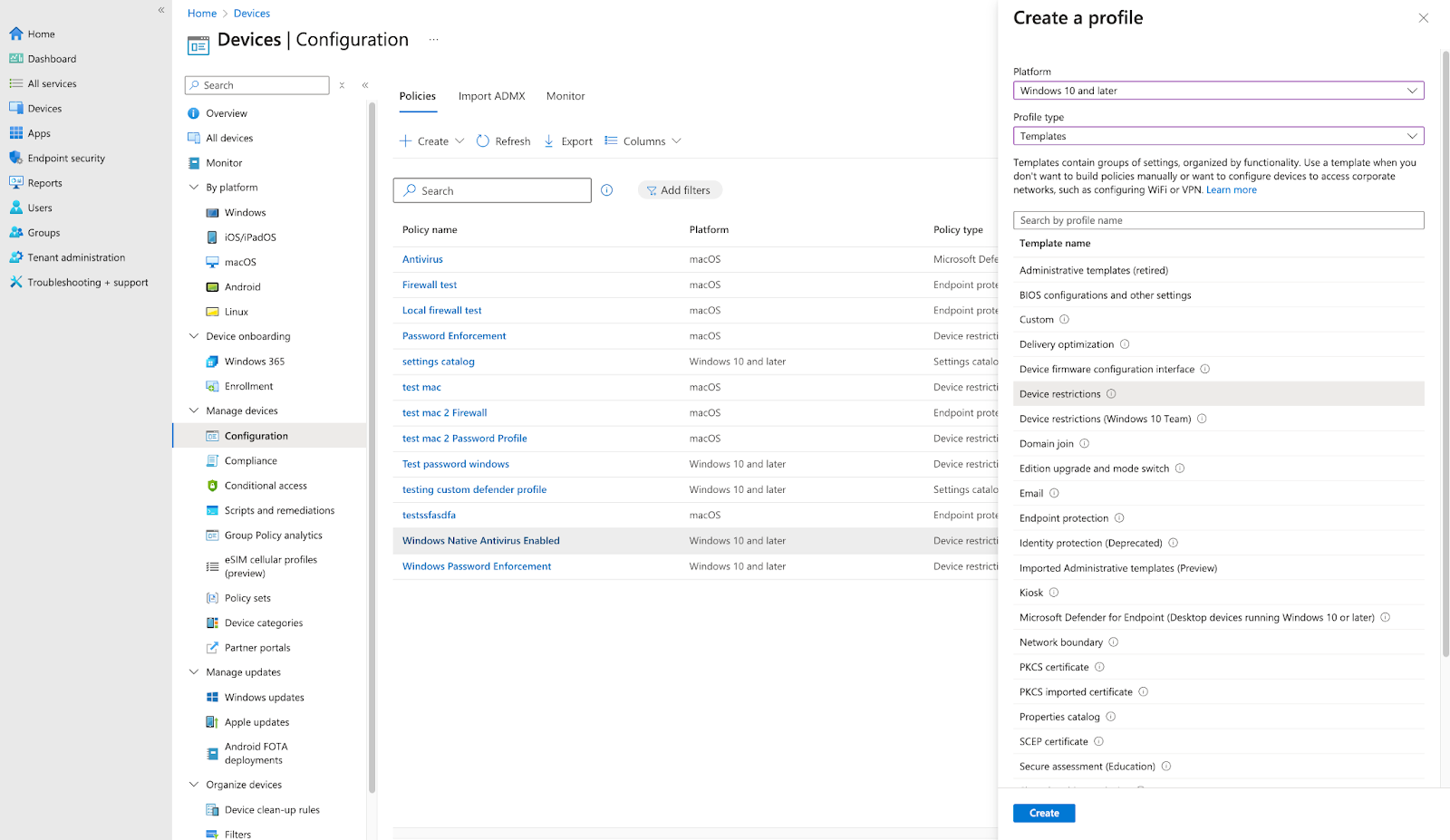Open the Columns dropdown
Screen dimensions: 1450x840
pos(643,141)
